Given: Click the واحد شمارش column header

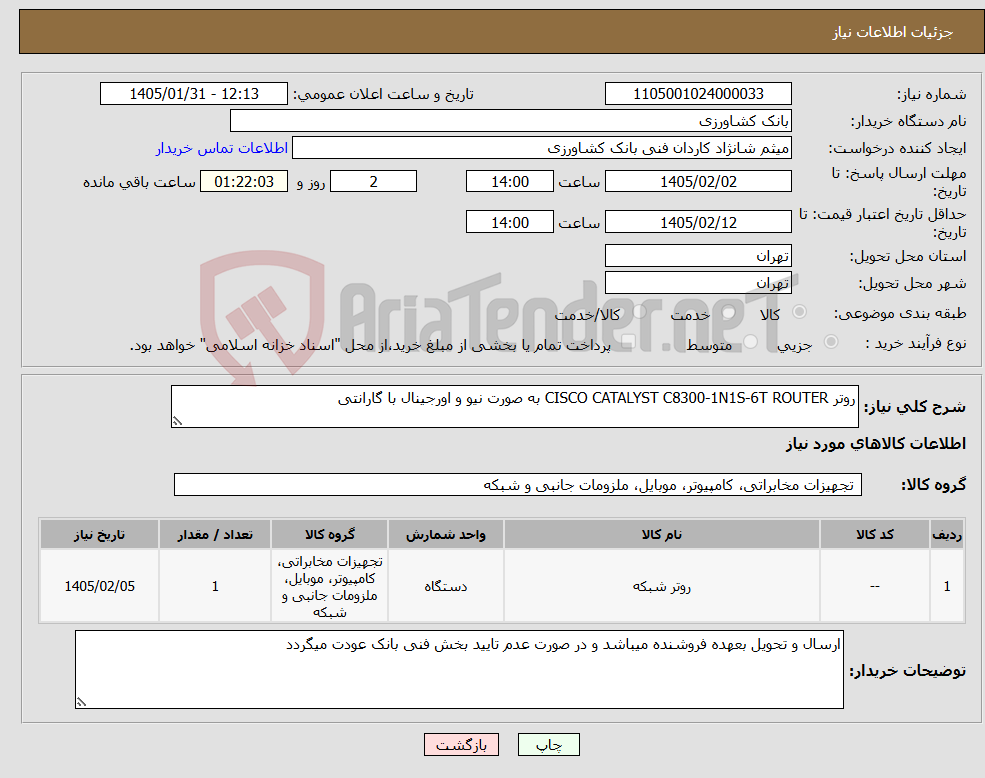Looking at the screenshot, I should point(445,534).
